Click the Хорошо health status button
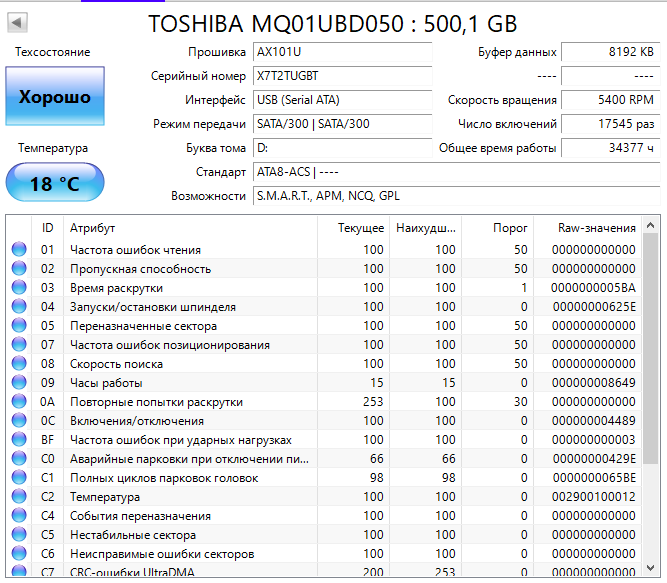The image size is (667, 583). coord(54,97)
